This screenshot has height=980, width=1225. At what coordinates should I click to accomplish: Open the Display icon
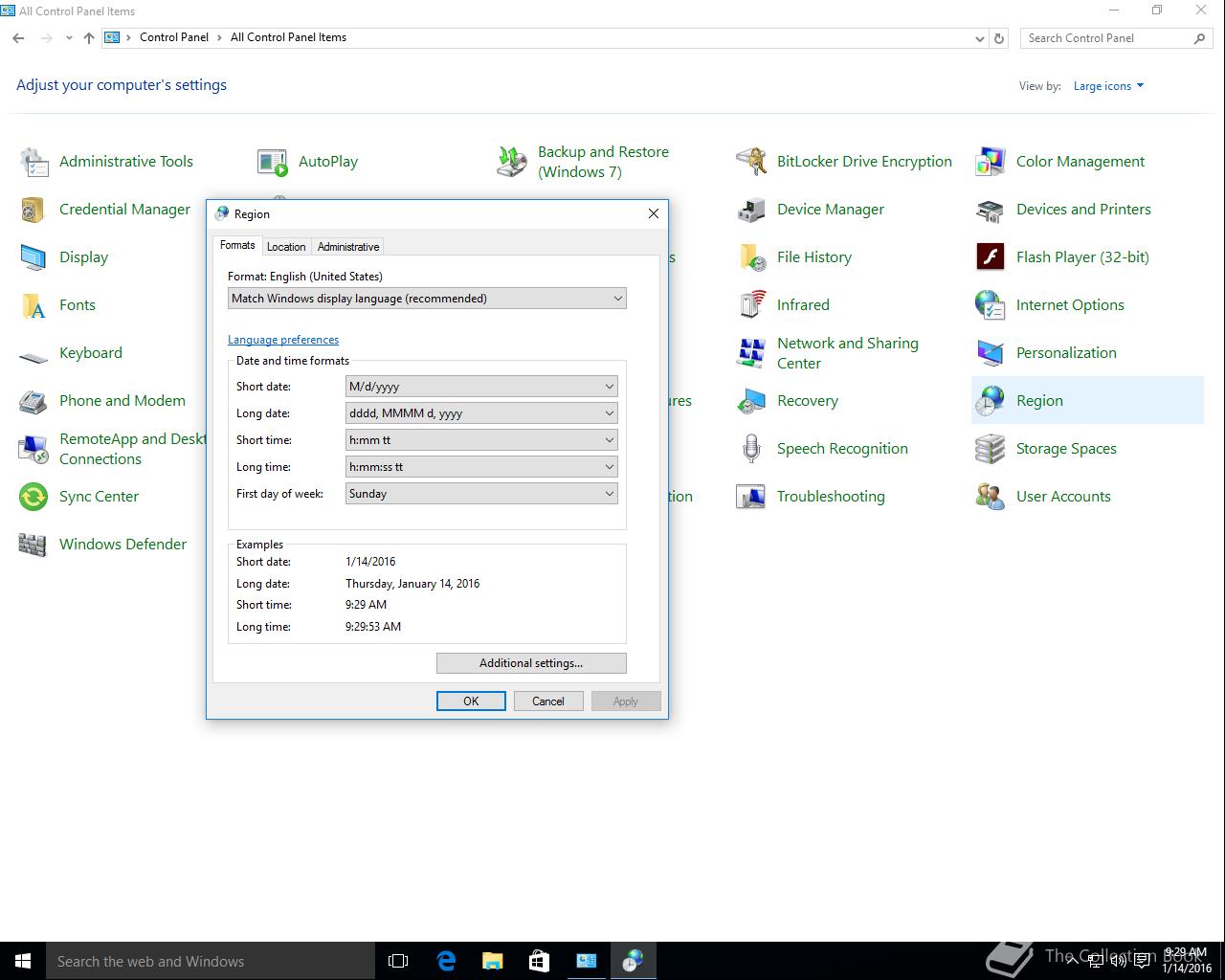coord(33,257)
